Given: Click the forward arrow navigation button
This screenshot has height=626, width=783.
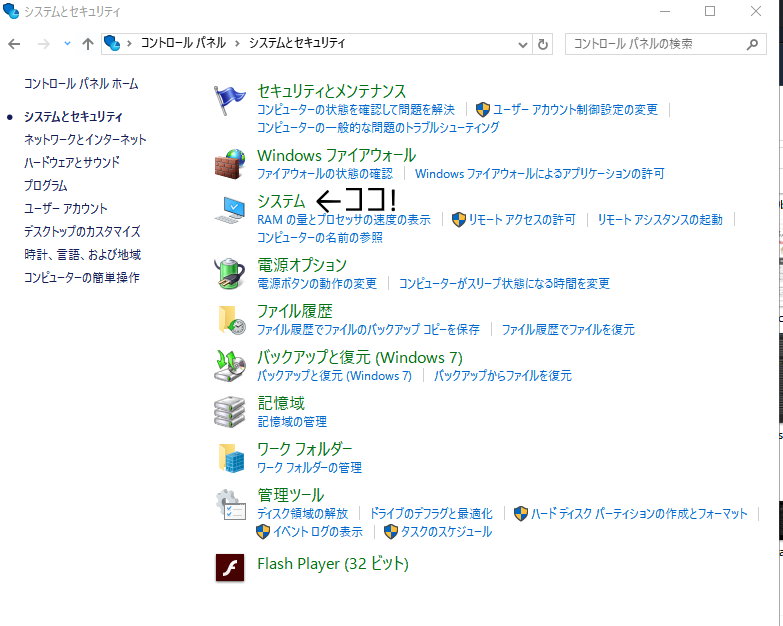Looking at the screenshot, I should [x=43, y=44].
